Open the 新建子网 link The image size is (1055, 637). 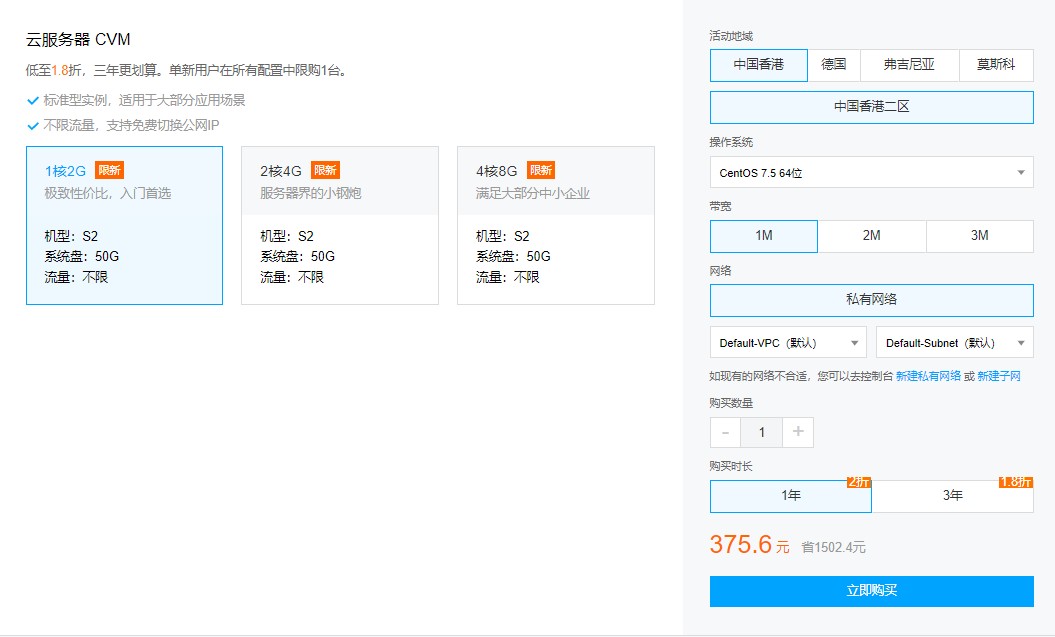999,376
